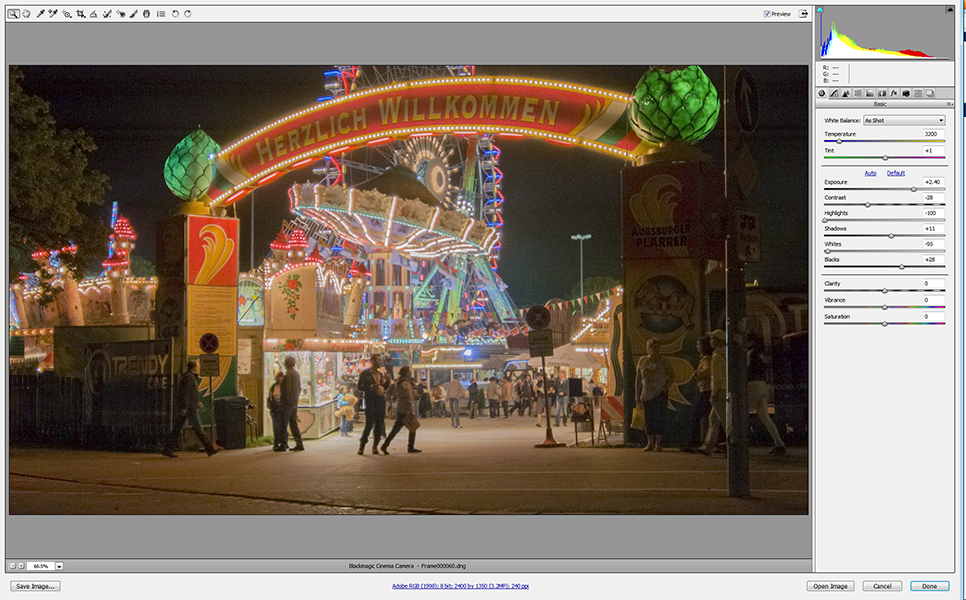This screenshot has width=966, height=600.
Task: Click the Shadows slider handle
Action: (x=891, y=236)
